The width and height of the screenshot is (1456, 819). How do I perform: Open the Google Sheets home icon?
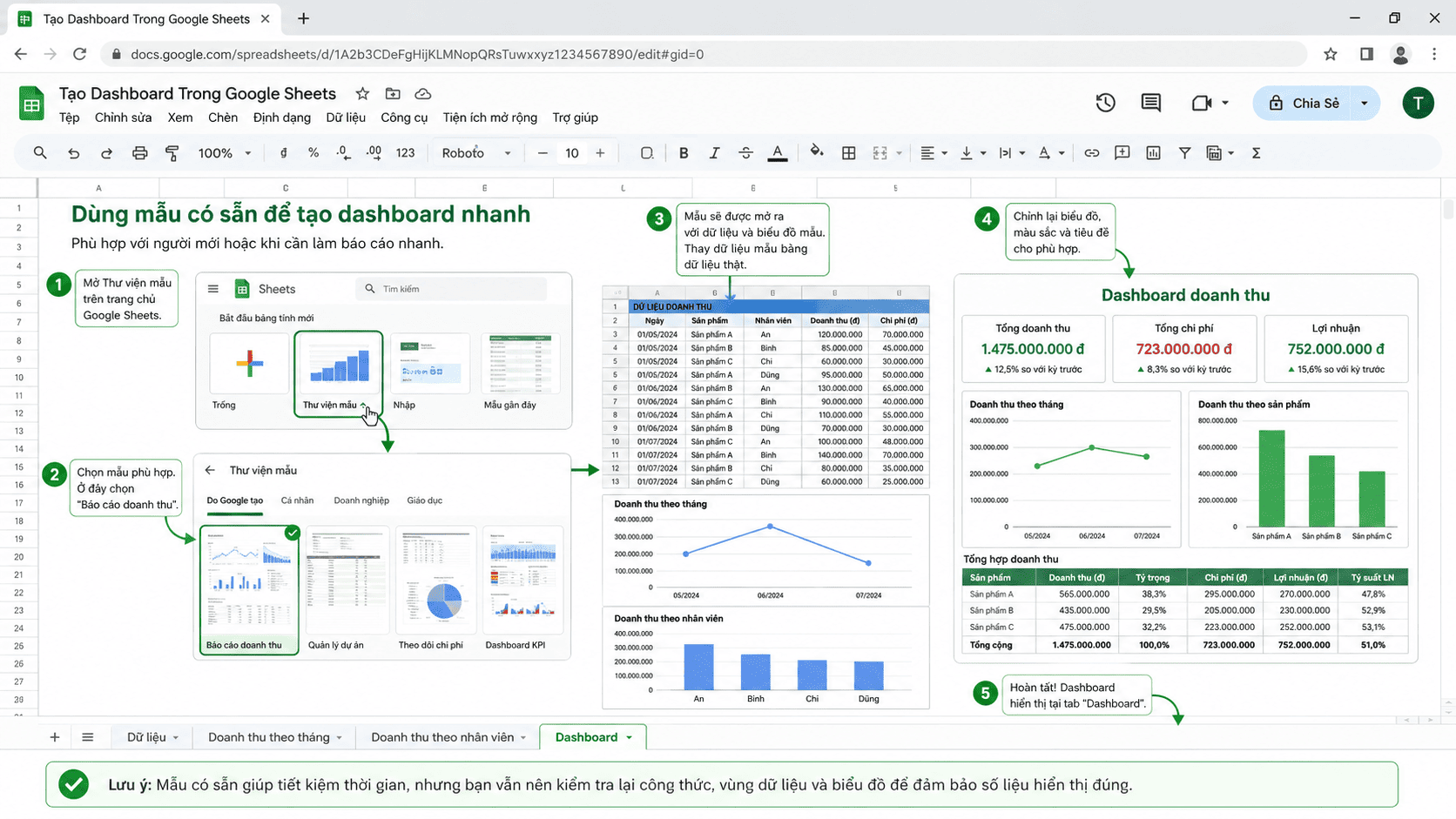pyautogui.click(x=32, y=104)
